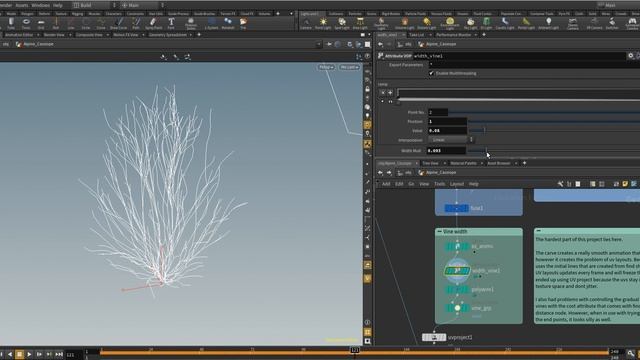Create a Spot Light from shelf
Screen dimensions: 640x360
click(x=342, y=23)
